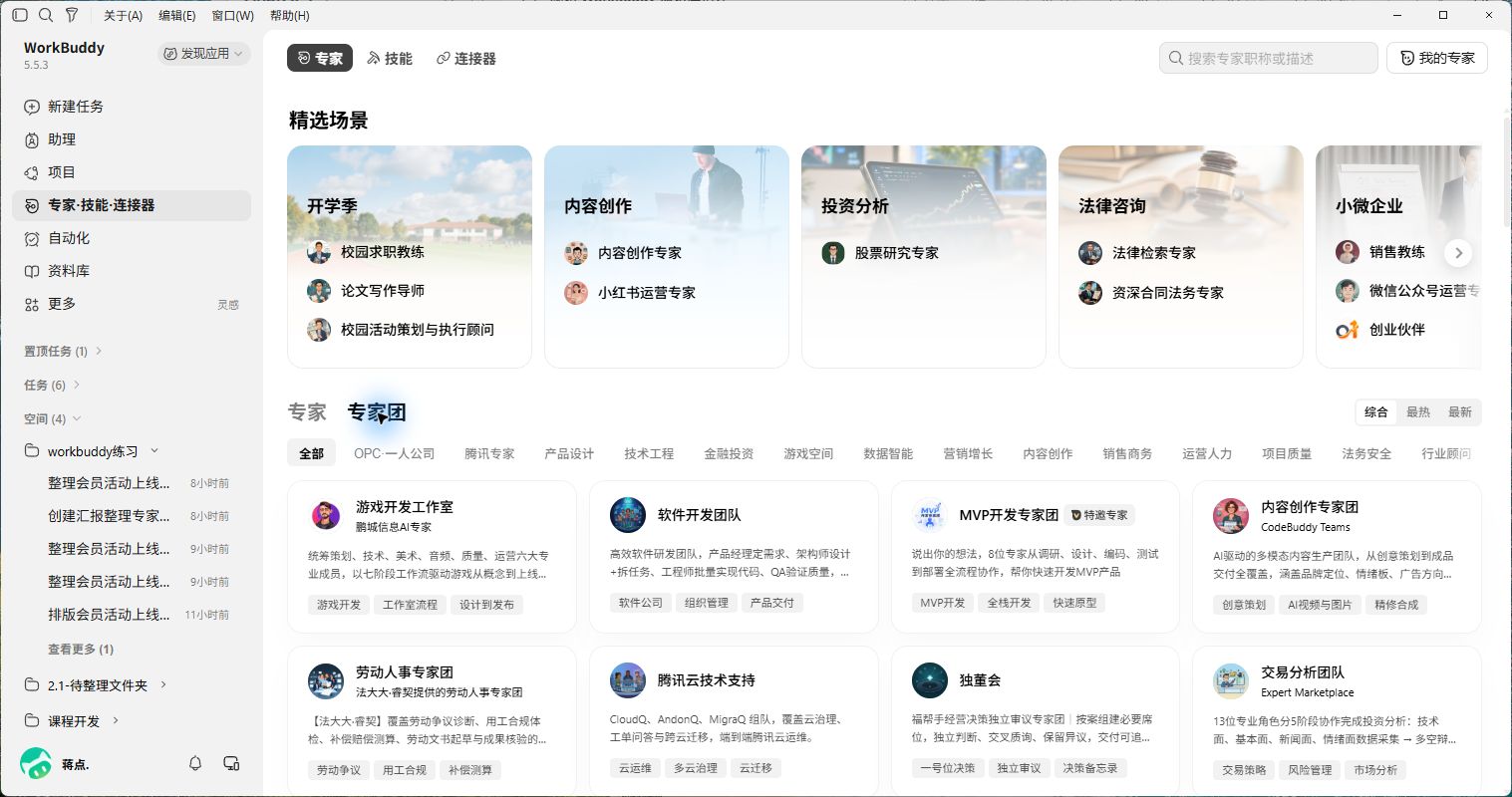Click 查看更多 (1) link

tap(81, 649)
